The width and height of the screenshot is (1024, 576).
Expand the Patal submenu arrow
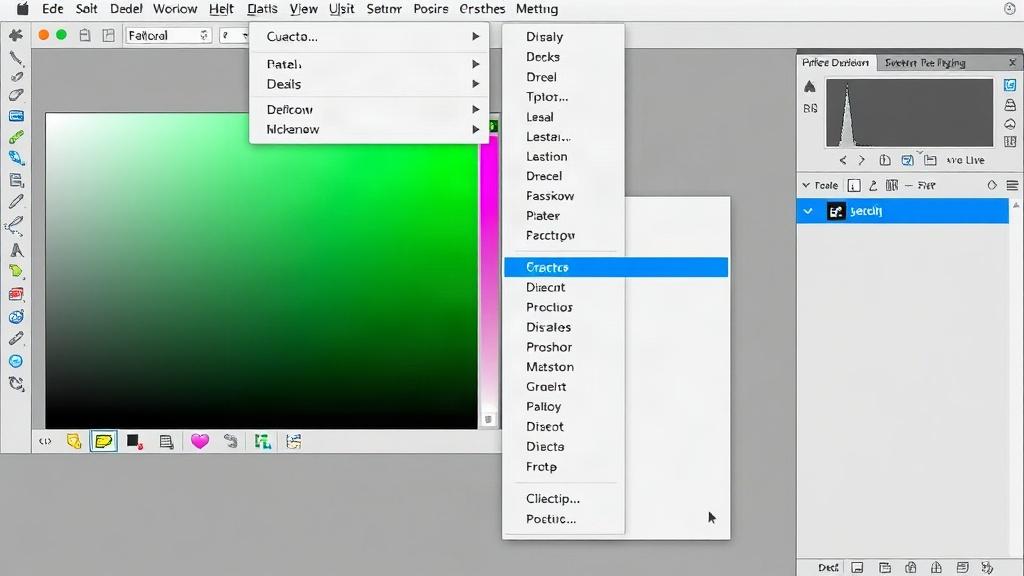476,64
